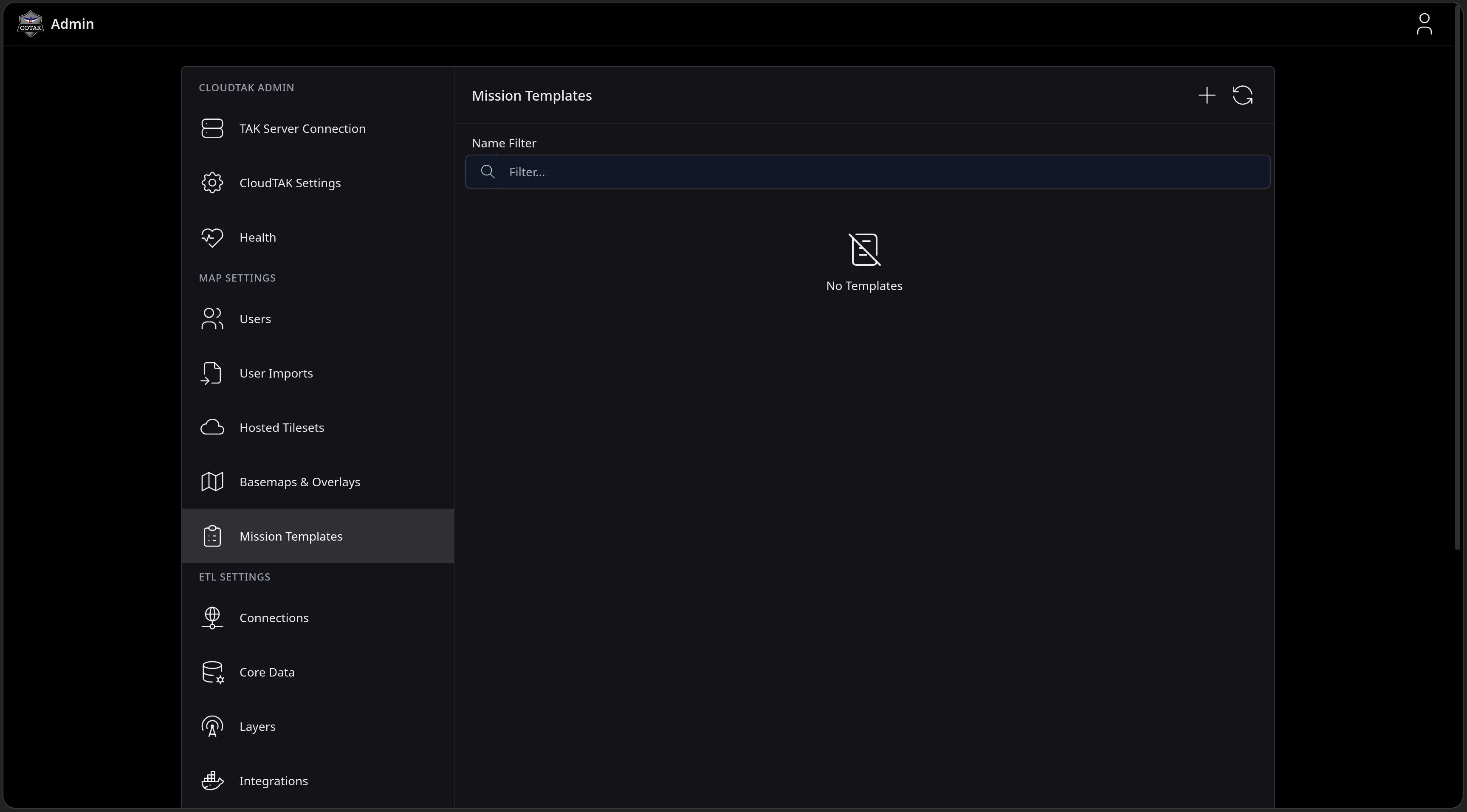1467x812 pixels.
Task: Click the Health heartbeat icon
Action: click(x=212, y=237)
